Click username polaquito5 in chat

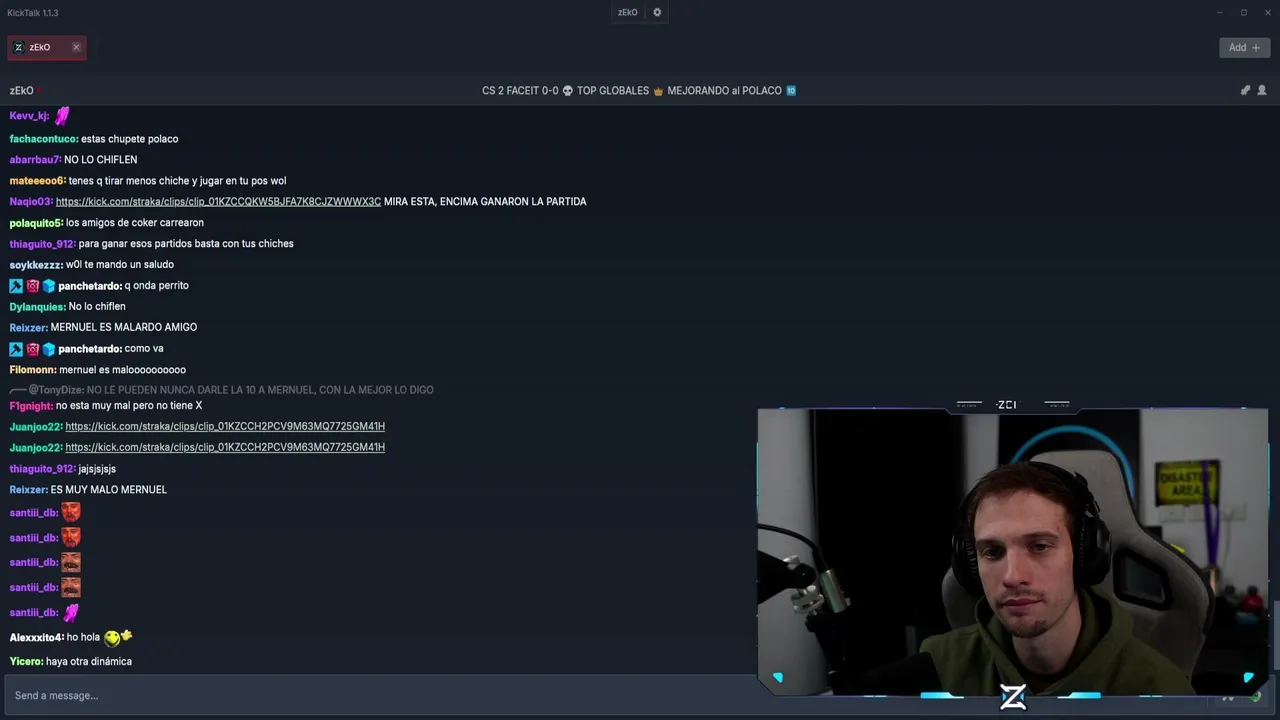click(37, 223)
